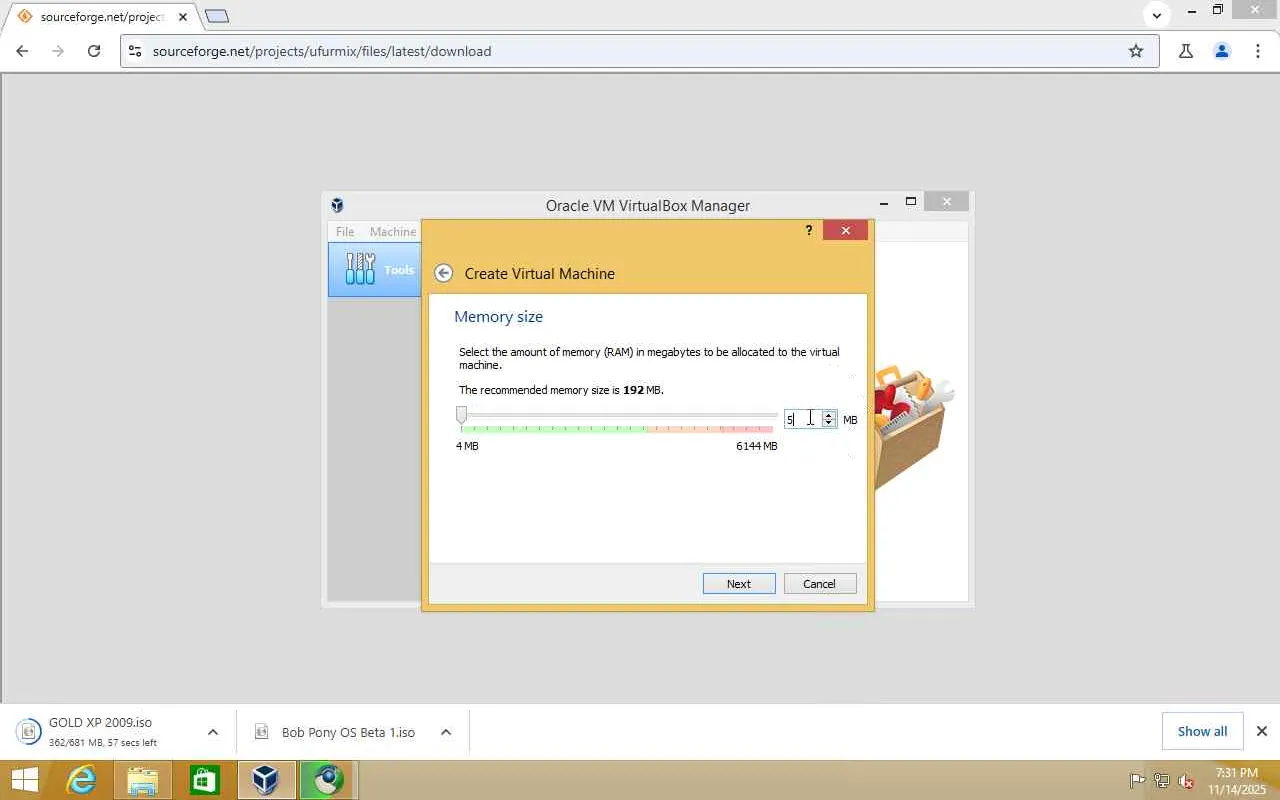Open the Windows Store from the taskbar
This screenshot has width=1280, height=800.
[x=204, y=780]
